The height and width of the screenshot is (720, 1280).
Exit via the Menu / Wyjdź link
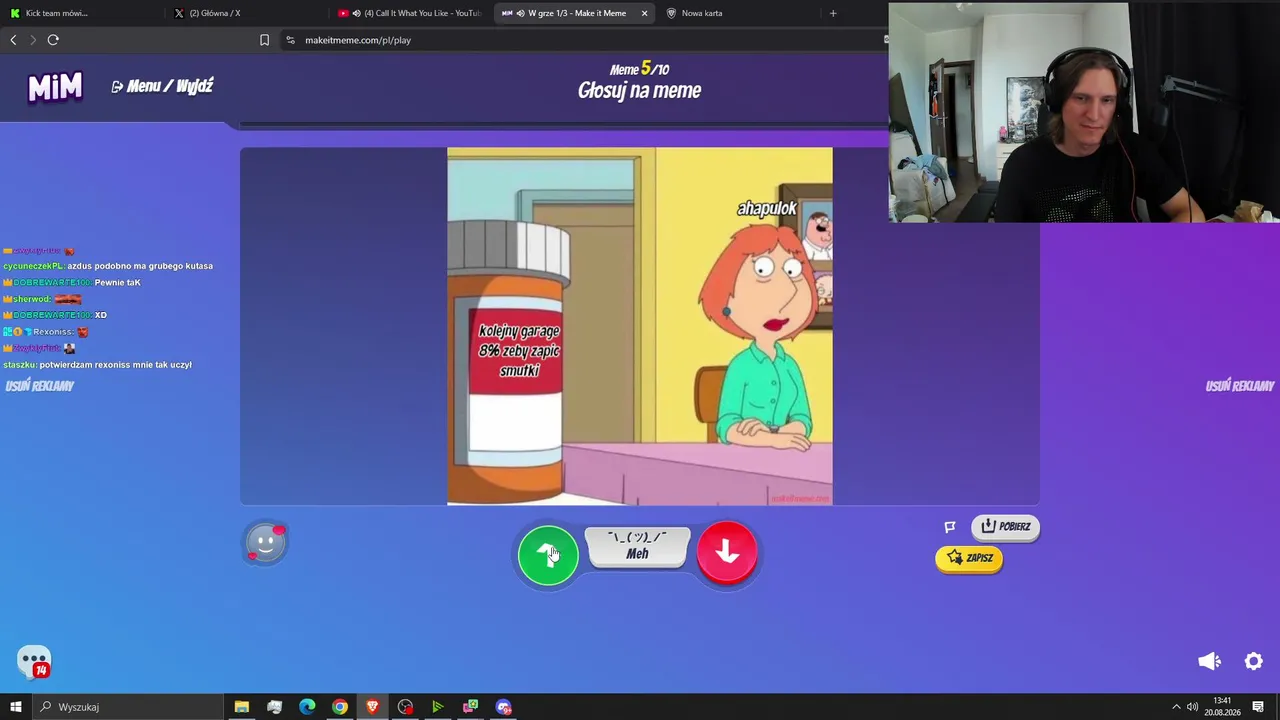[x=162, y=87]
